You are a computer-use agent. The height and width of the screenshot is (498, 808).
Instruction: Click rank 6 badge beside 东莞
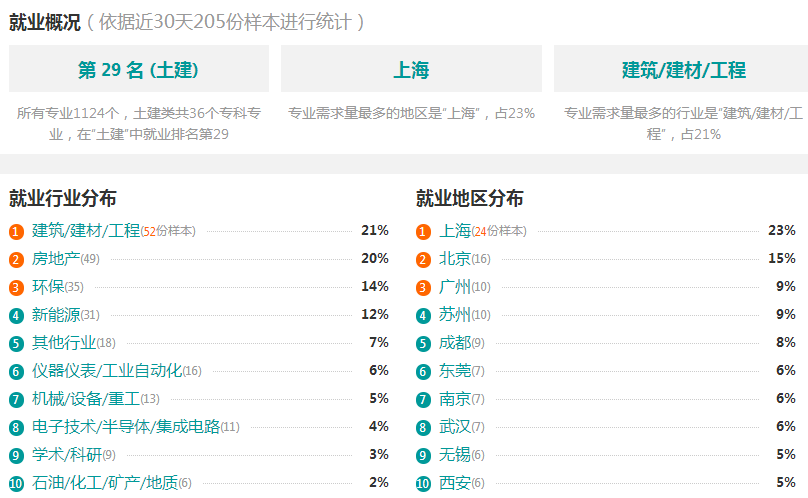[x=423, y=372]
